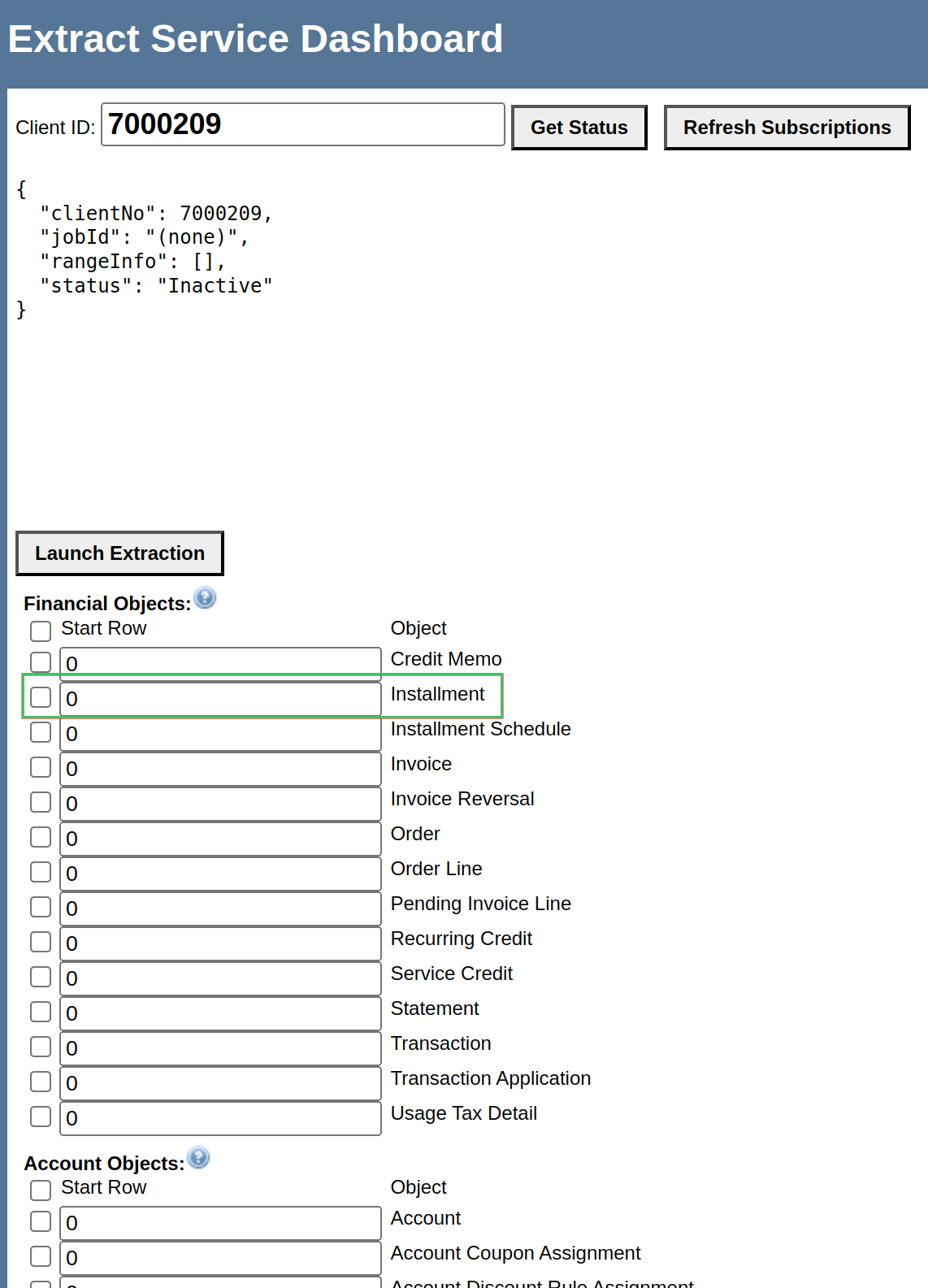Focus the Client ID input field

coord(303,124)
